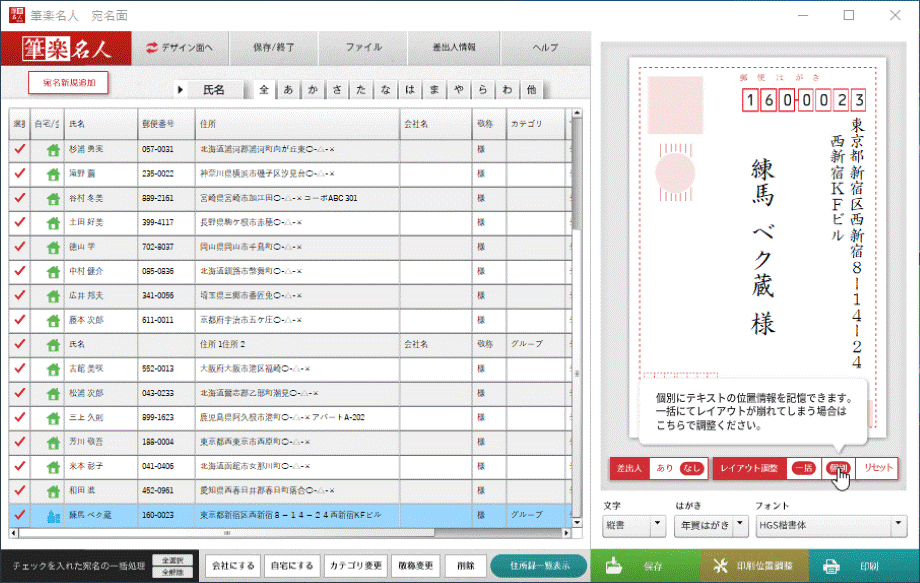The width and height of the screenshot is (920, 583).
Task: Uncheck the red checkmark for row 702-8037
Action: [19, 246]
